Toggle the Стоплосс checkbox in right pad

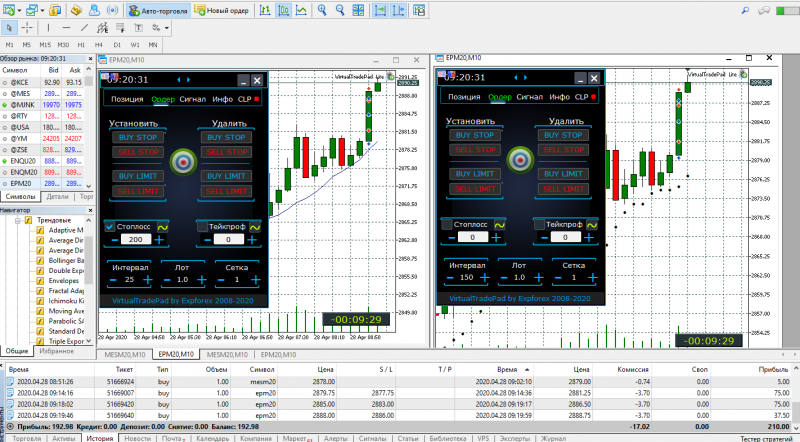447,224
